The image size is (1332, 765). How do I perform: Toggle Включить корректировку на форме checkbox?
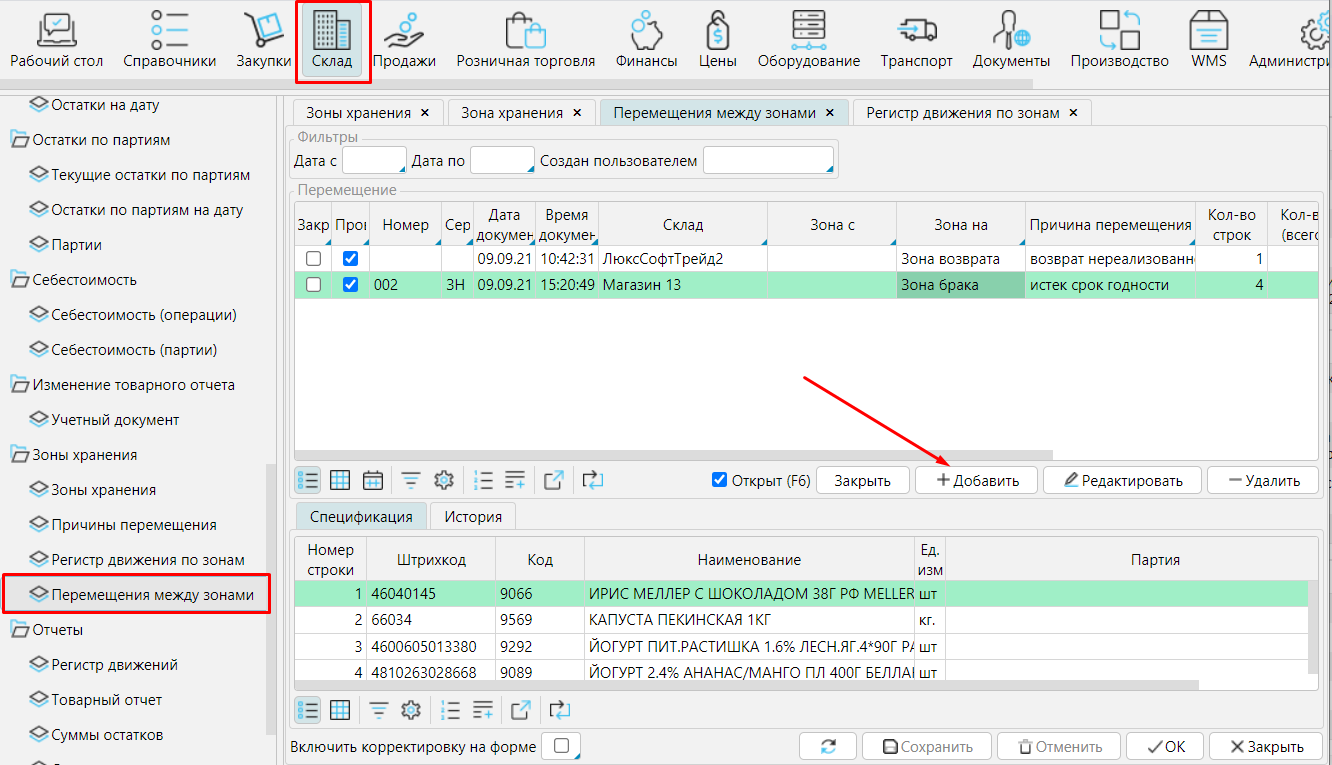click(562, 746)
